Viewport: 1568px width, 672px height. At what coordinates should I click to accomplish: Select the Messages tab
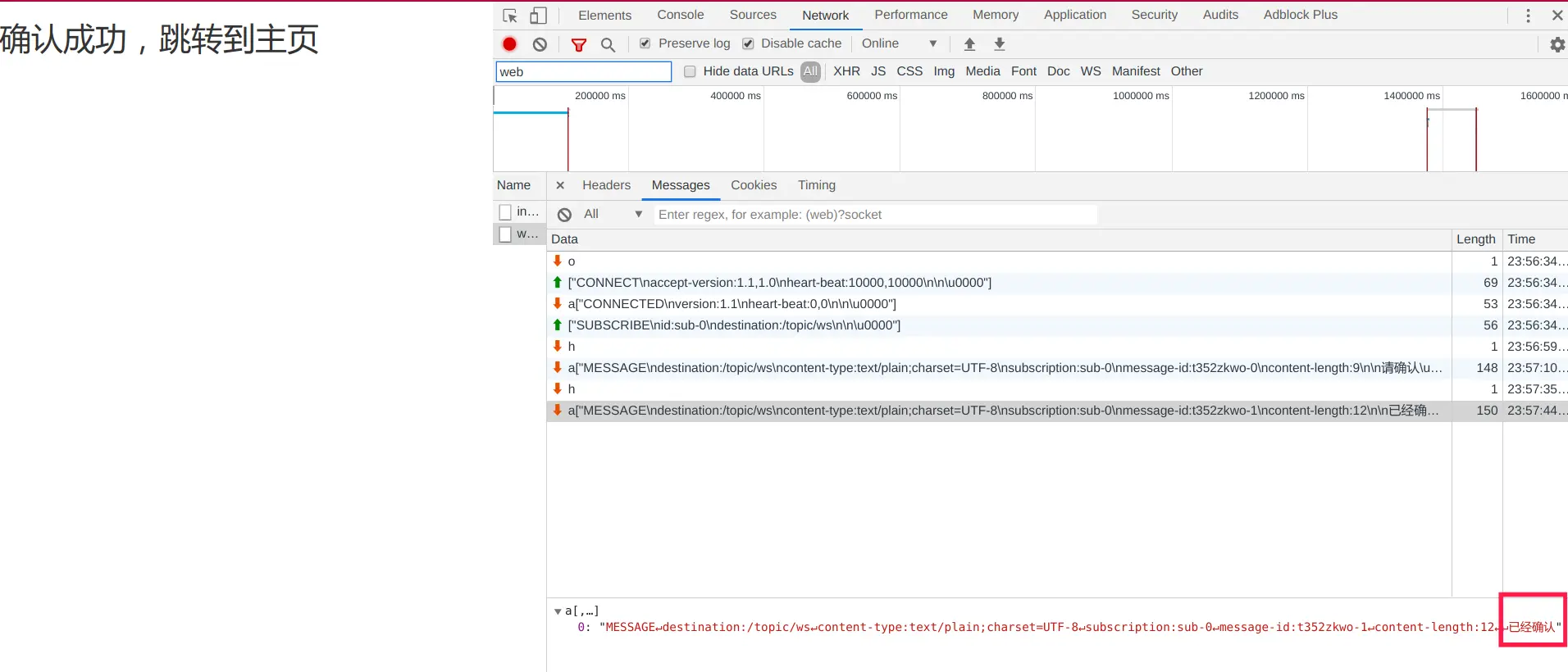coord(681,185)
